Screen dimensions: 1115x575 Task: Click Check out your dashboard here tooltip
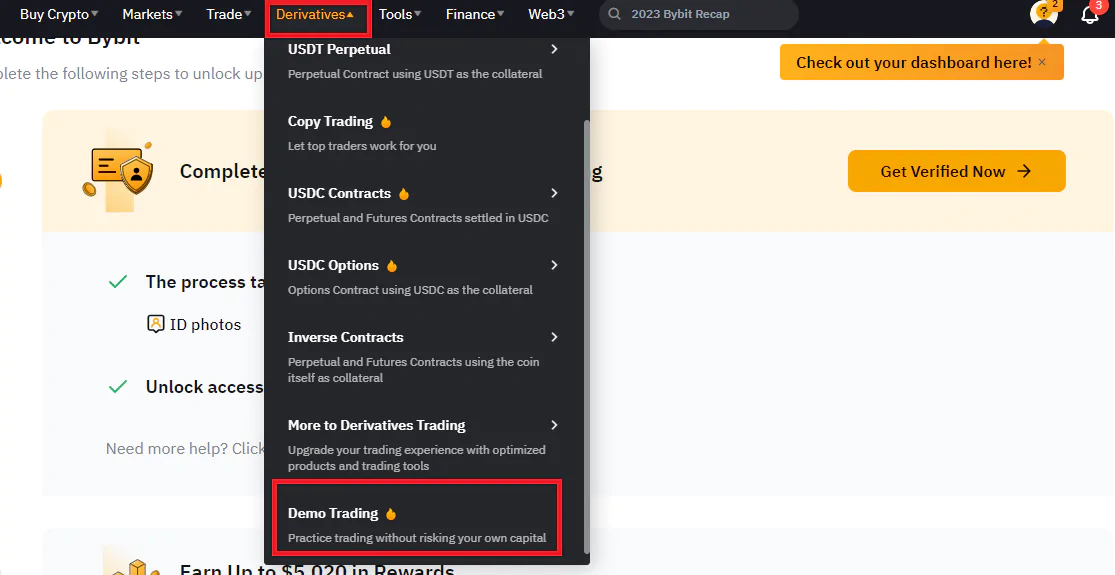pos(913,63)
